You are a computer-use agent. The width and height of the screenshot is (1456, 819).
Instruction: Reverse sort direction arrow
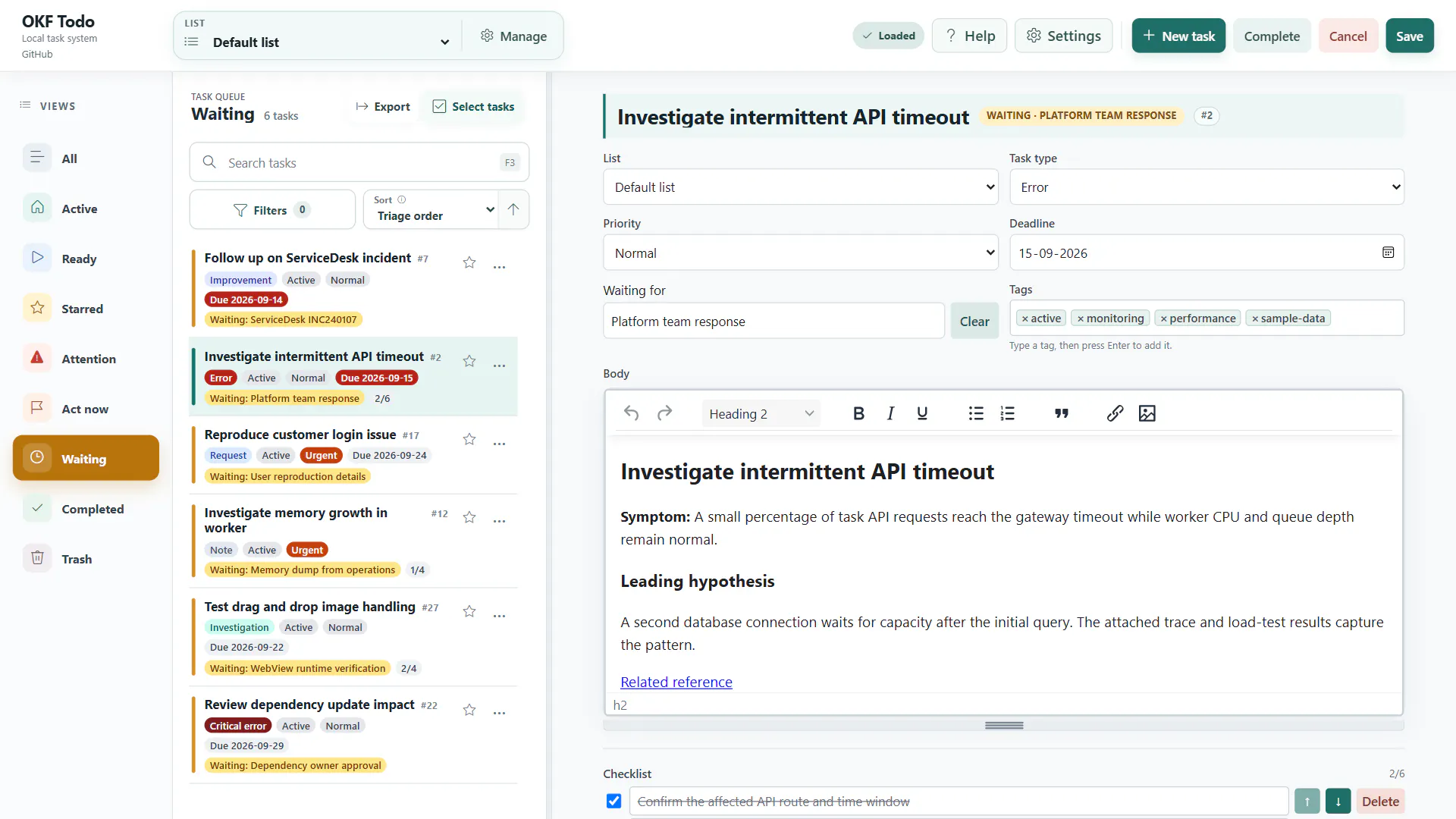[513, 209]
